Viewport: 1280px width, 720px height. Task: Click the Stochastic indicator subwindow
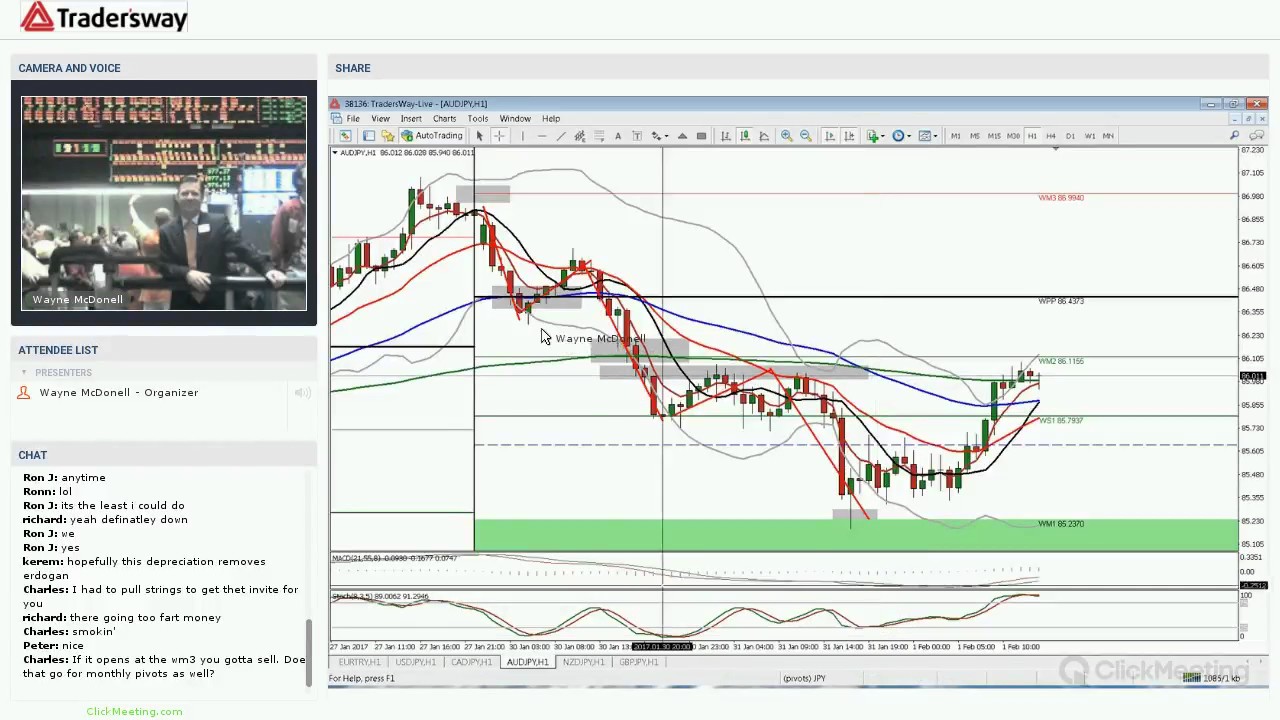(x=785, y=615)
